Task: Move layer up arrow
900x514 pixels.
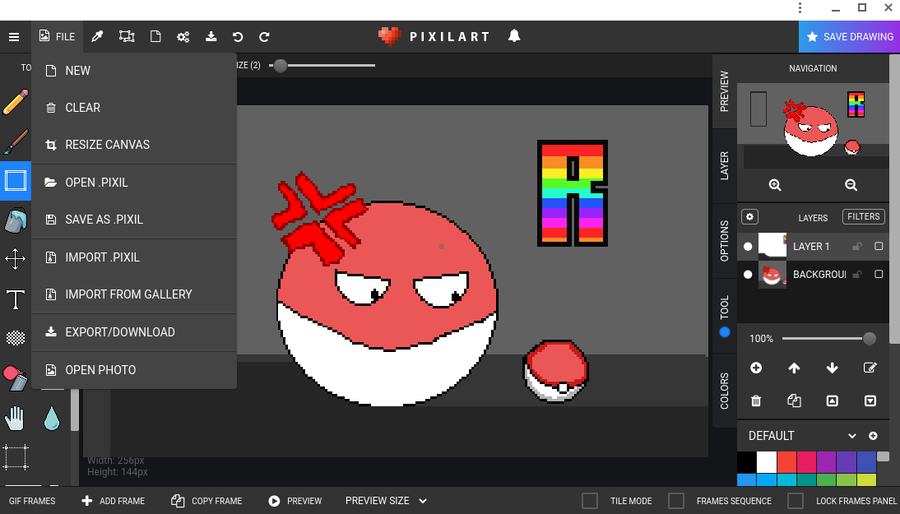Action: [794, 368]
